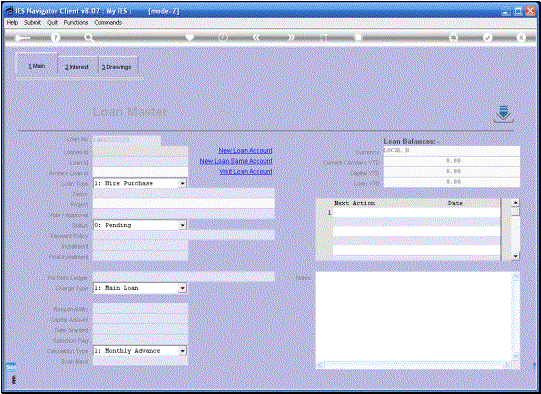Click the Payment Policy input field
This screenshot has width=541, height=394.
point(184,235)
